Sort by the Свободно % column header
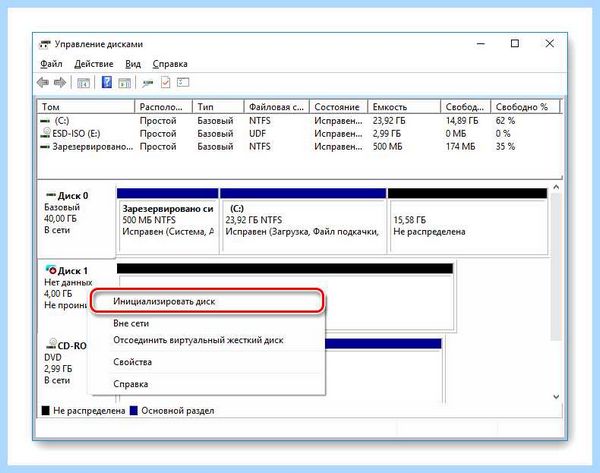The width and height of the screenshot is (600, 473). (525, 107)
